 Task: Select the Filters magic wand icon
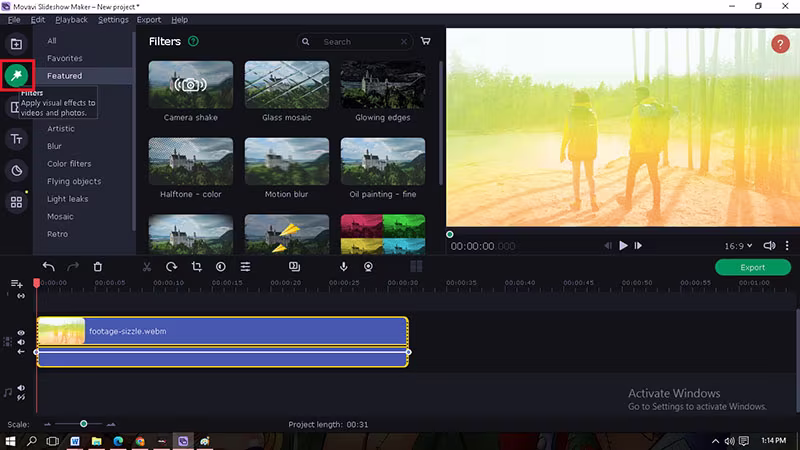tap(16, 76)
